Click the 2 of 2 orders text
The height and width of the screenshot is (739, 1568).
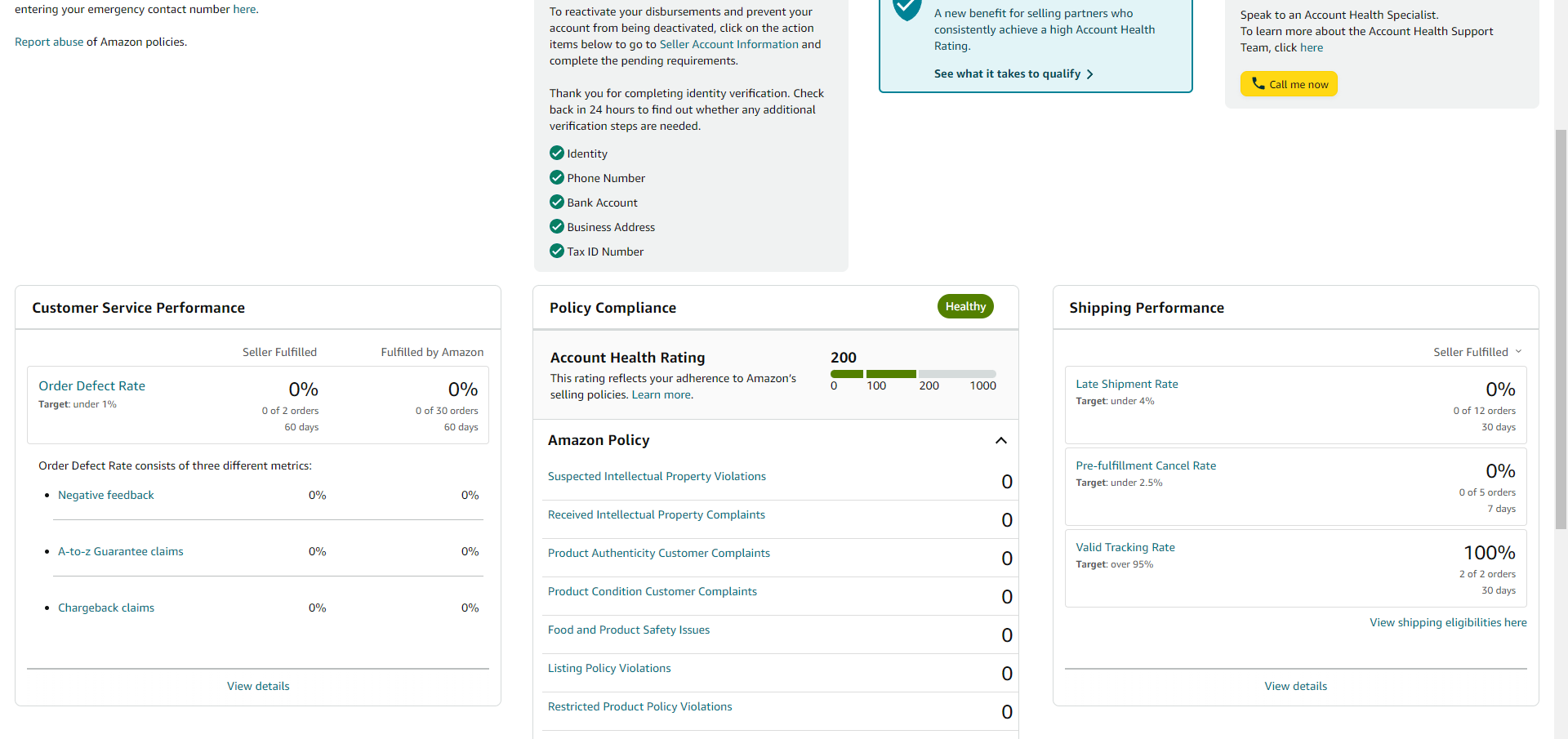click(x=1487, y=574)
